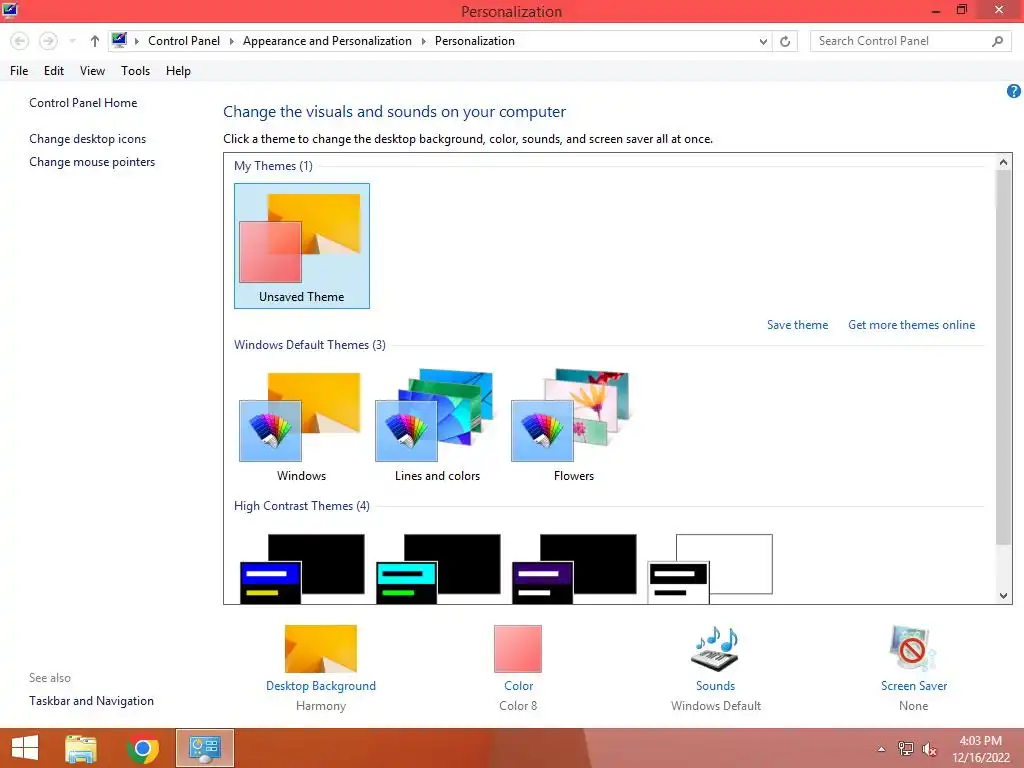This screenshot has width=1024, height=768.
Task: Click the taskbar clock and date
Action: pos(981,749)
